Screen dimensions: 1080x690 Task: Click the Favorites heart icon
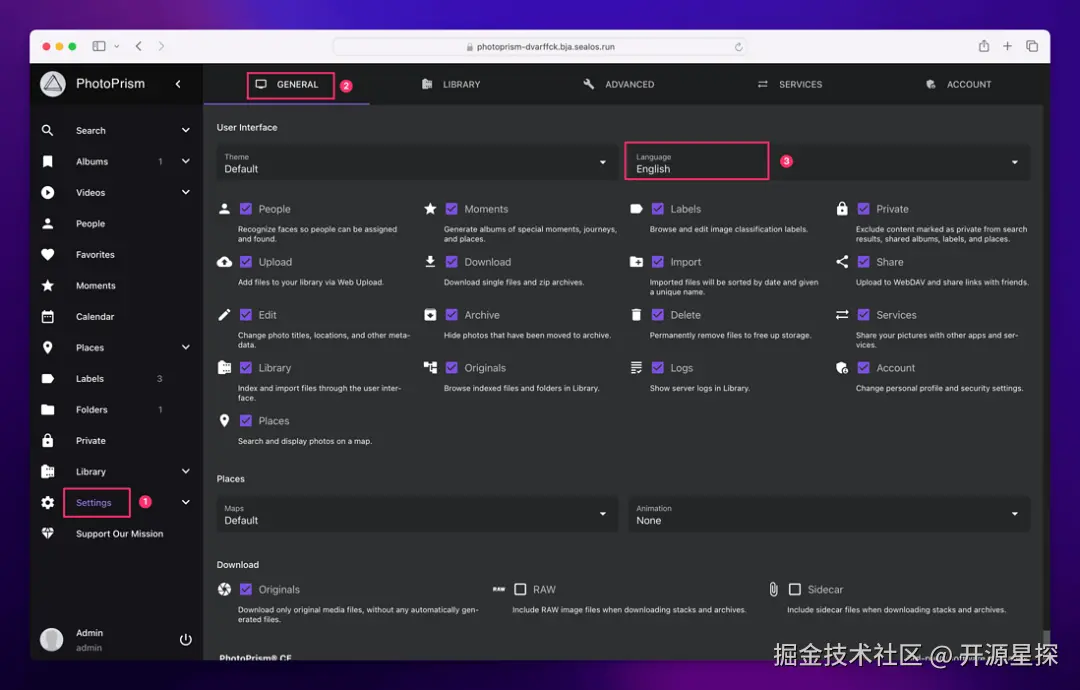coord(48,254)
